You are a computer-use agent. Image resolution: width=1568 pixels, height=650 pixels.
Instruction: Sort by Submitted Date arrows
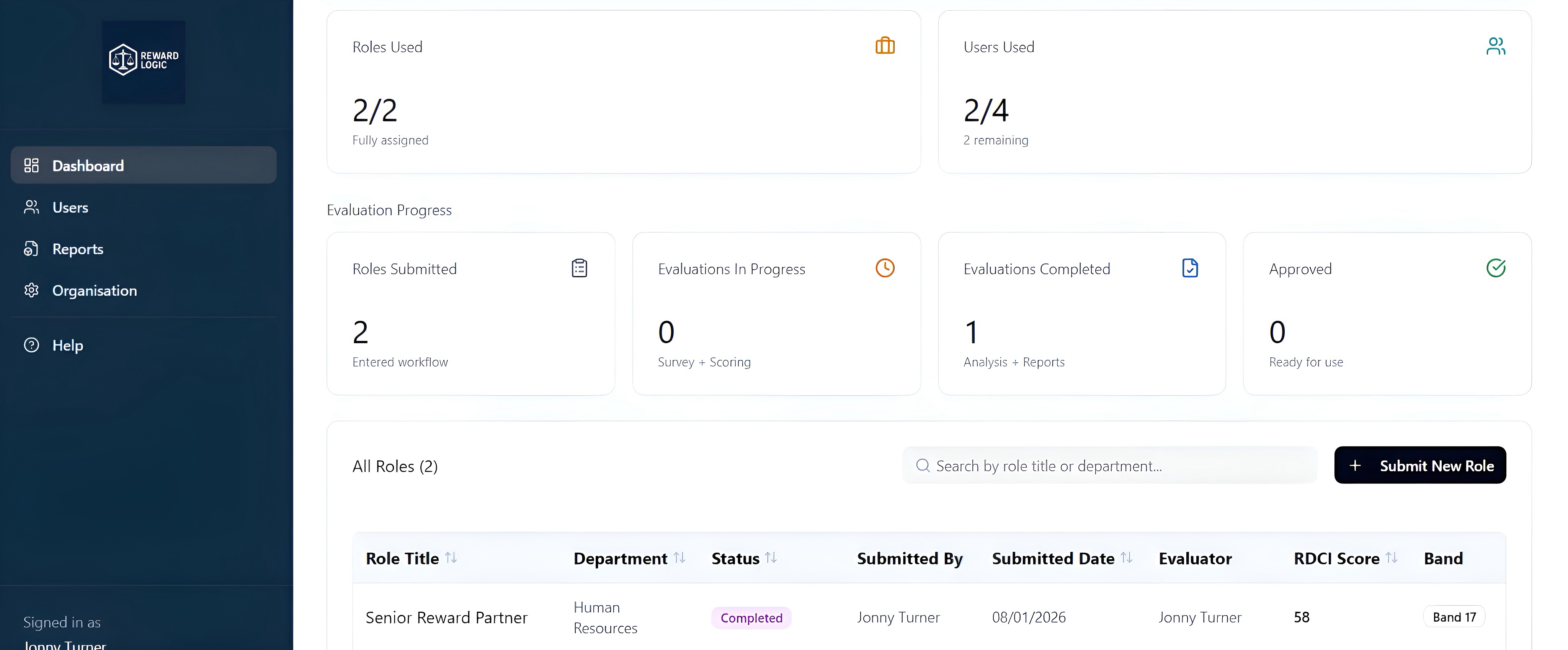point(1126,557)
